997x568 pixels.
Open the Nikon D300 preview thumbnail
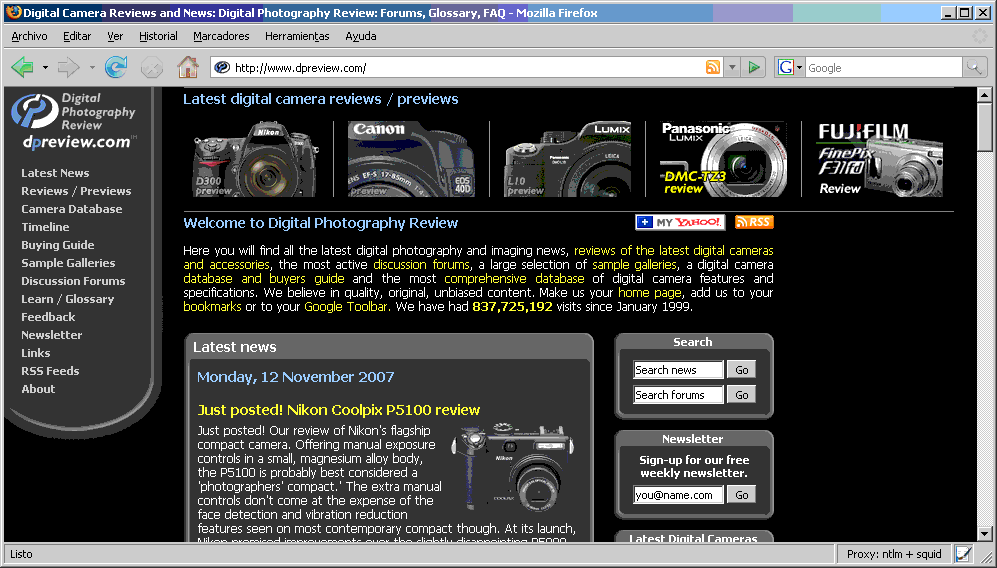(x=254, y=159)
